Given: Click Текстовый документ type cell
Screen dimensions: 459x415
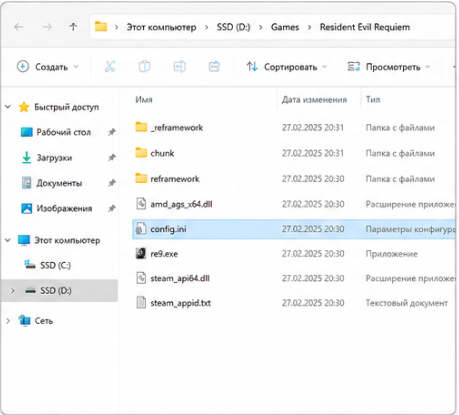Looking at the screenshot, I should pyautogui.click(x=407, y=303).
